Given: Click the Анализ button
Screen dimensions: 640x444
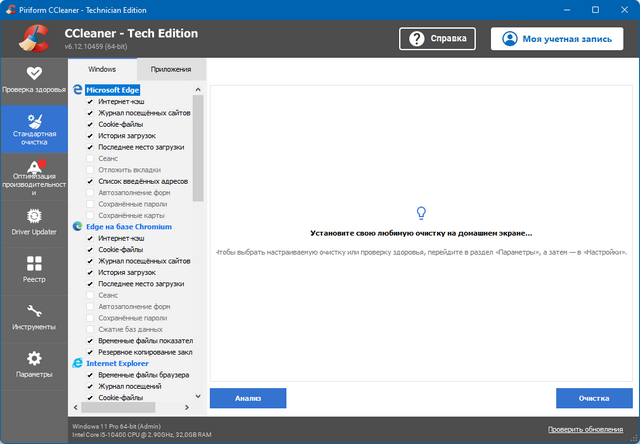Looking at the screenshot, I should pyautogui.click(x=248, y=398).
